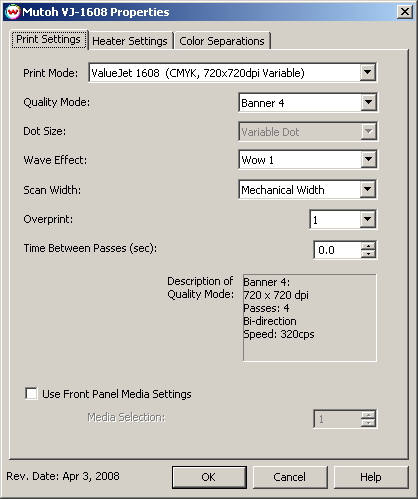Image resolution: width=418 pixels, height=499 pixels.
Task: Close the Mutoh VJ-1608 Properties dialog
Action: coord(405,12)
